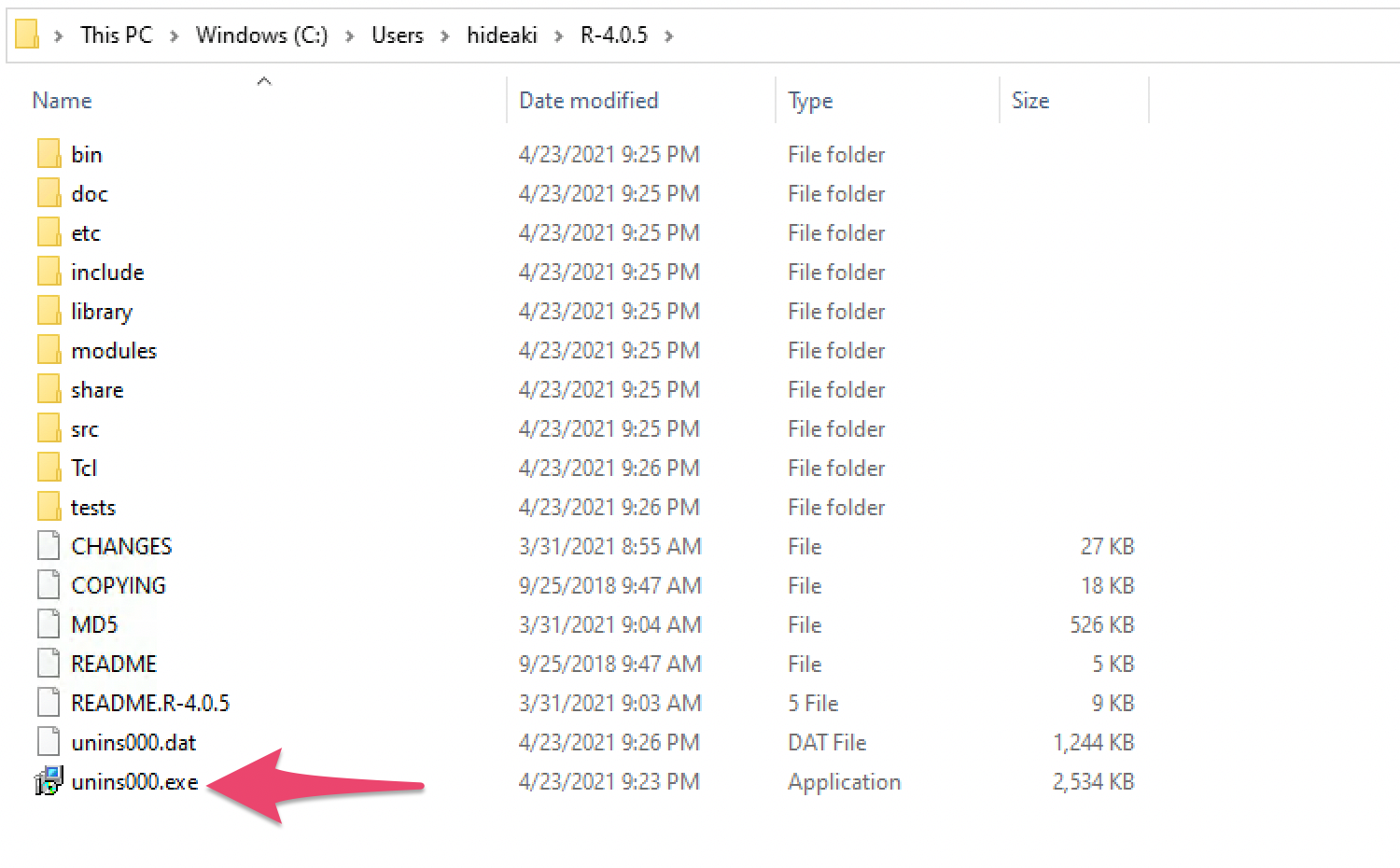
Task: Click the unins000.exe application icon
Action: (x=49, y=781)
